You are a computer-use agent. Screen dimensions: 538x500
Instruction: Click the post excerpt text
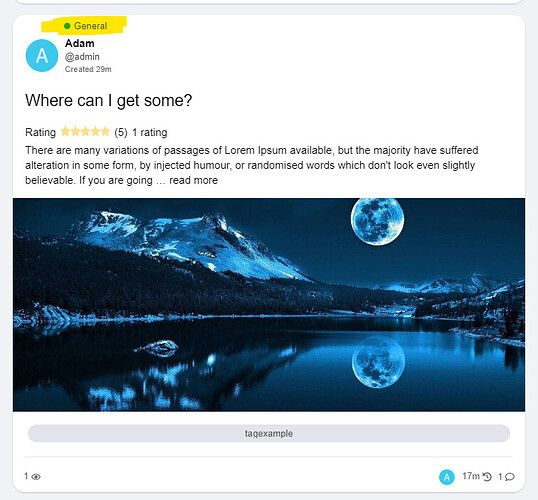[x=252, y=165]
